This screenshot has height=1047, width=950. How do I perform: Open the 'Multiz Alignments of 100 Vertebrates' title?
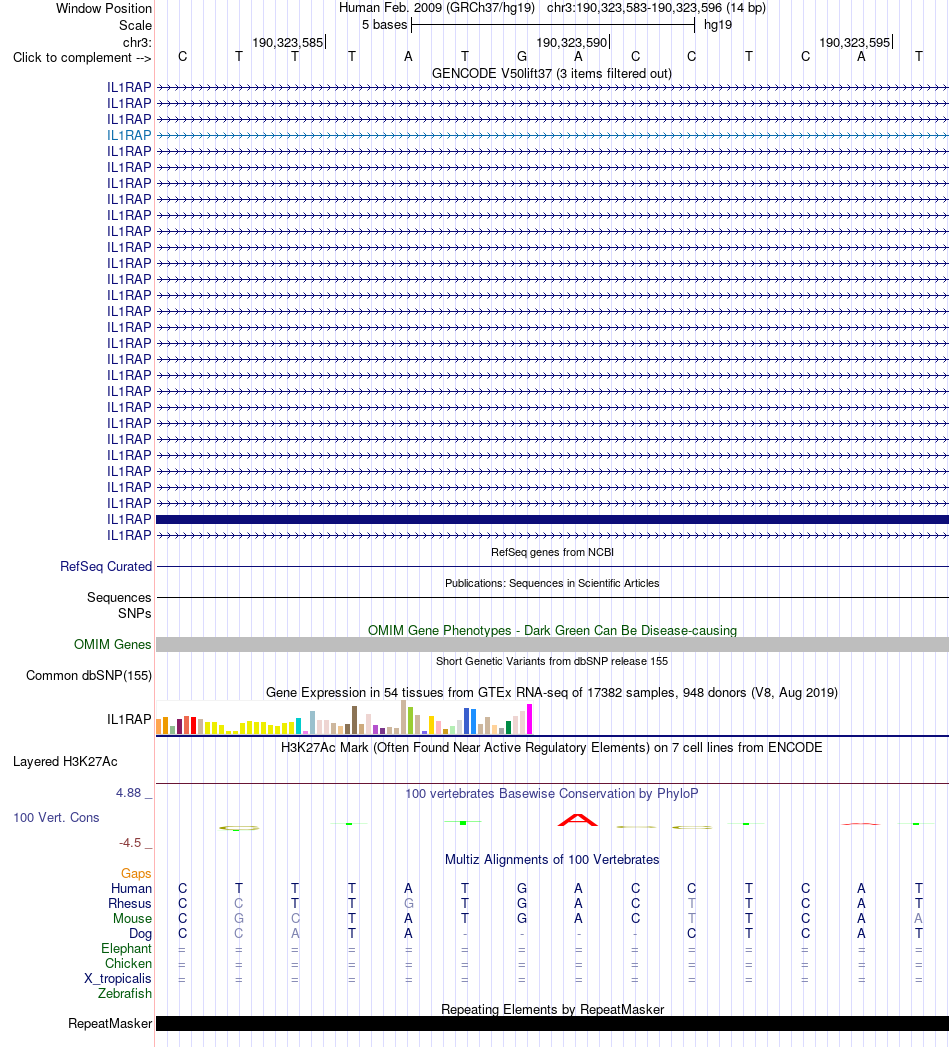552,860
